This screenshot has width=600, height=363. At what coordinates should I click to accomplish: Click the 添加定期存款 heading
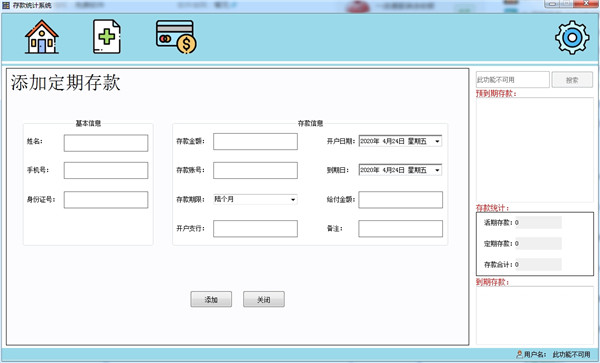pyautogui.click(x=65, y=83)
